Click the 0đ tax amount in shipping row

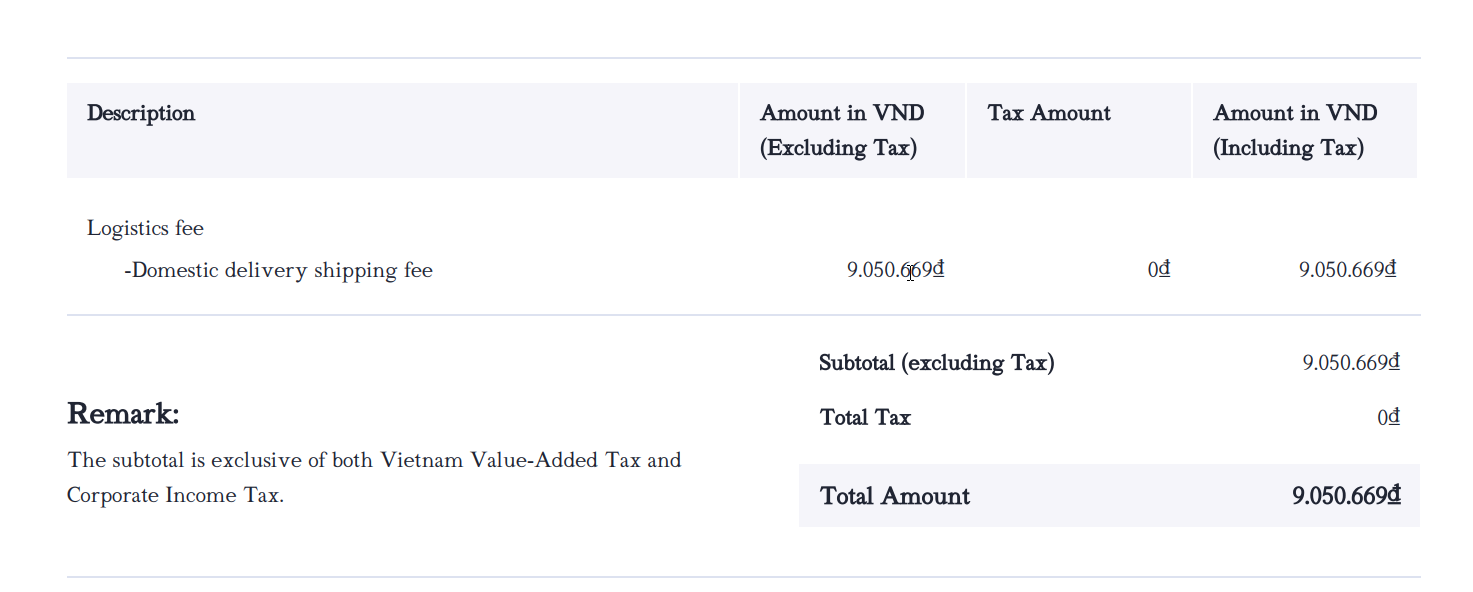pos(1159,270)
